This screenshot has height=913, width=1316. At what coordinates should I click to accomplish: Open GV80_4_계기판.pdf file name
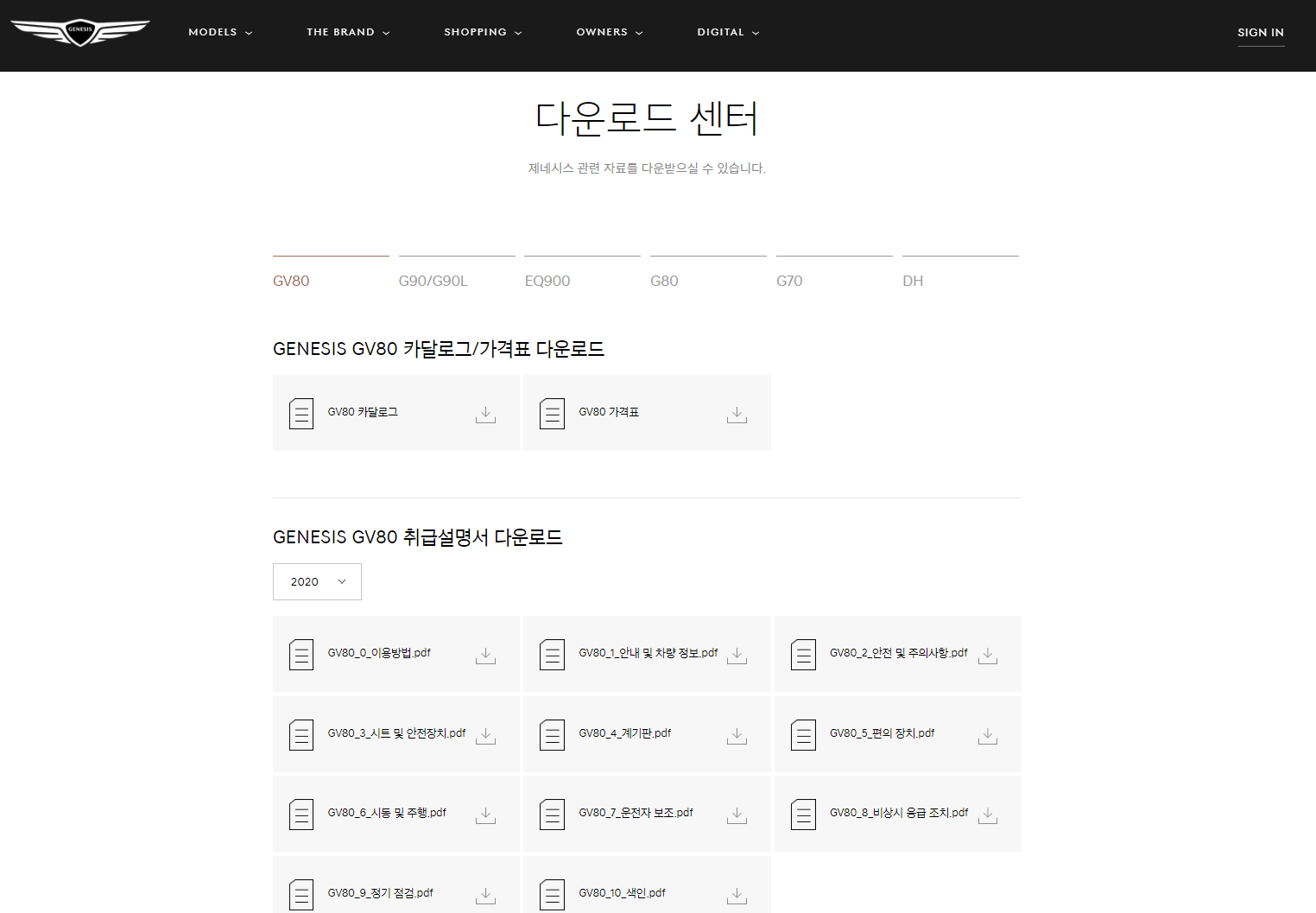(x=625, y=733)
